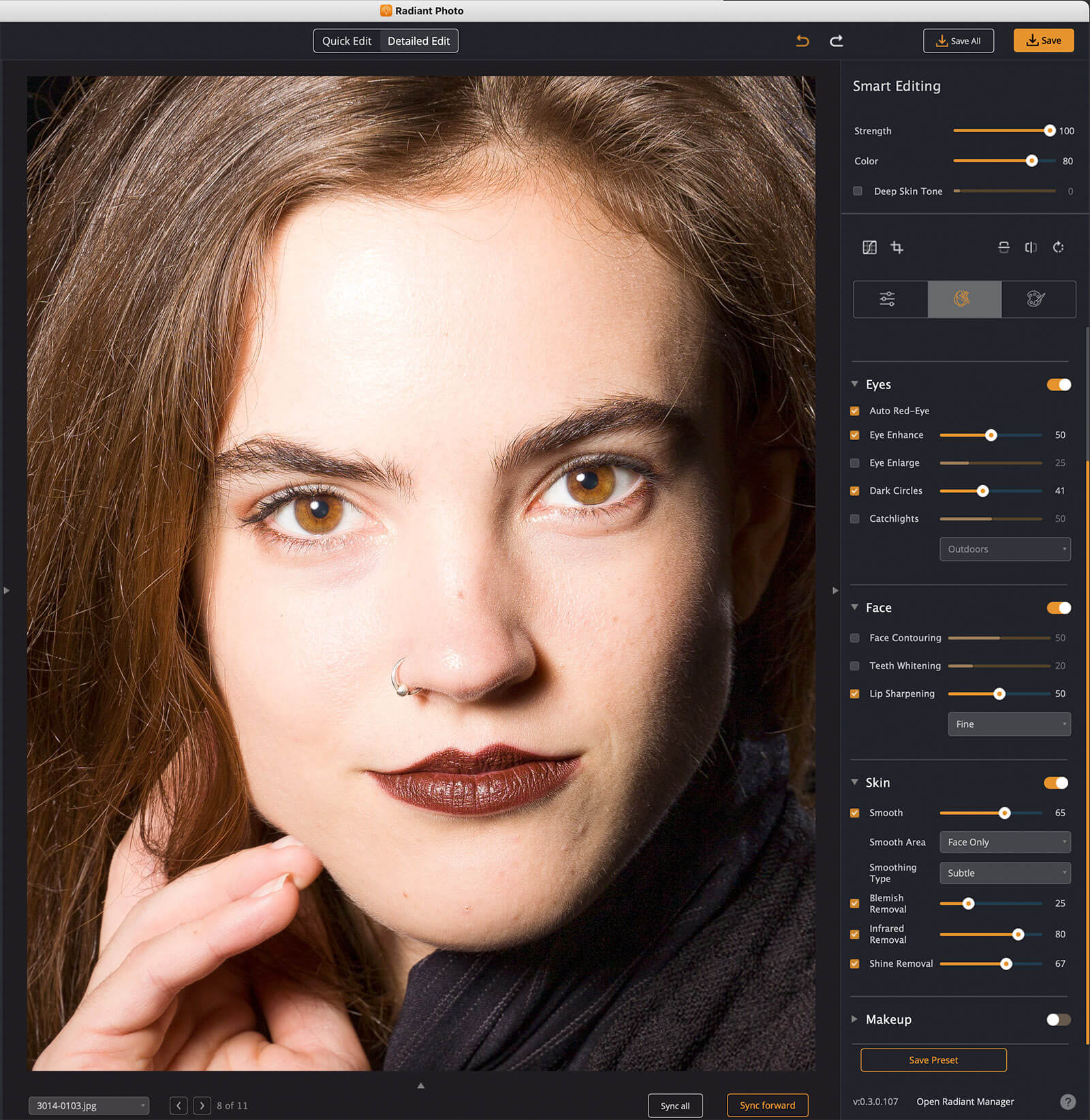The image size is (1090, 1120).
Task: Click the Save Preset button
Action: tap(933, 1060)
